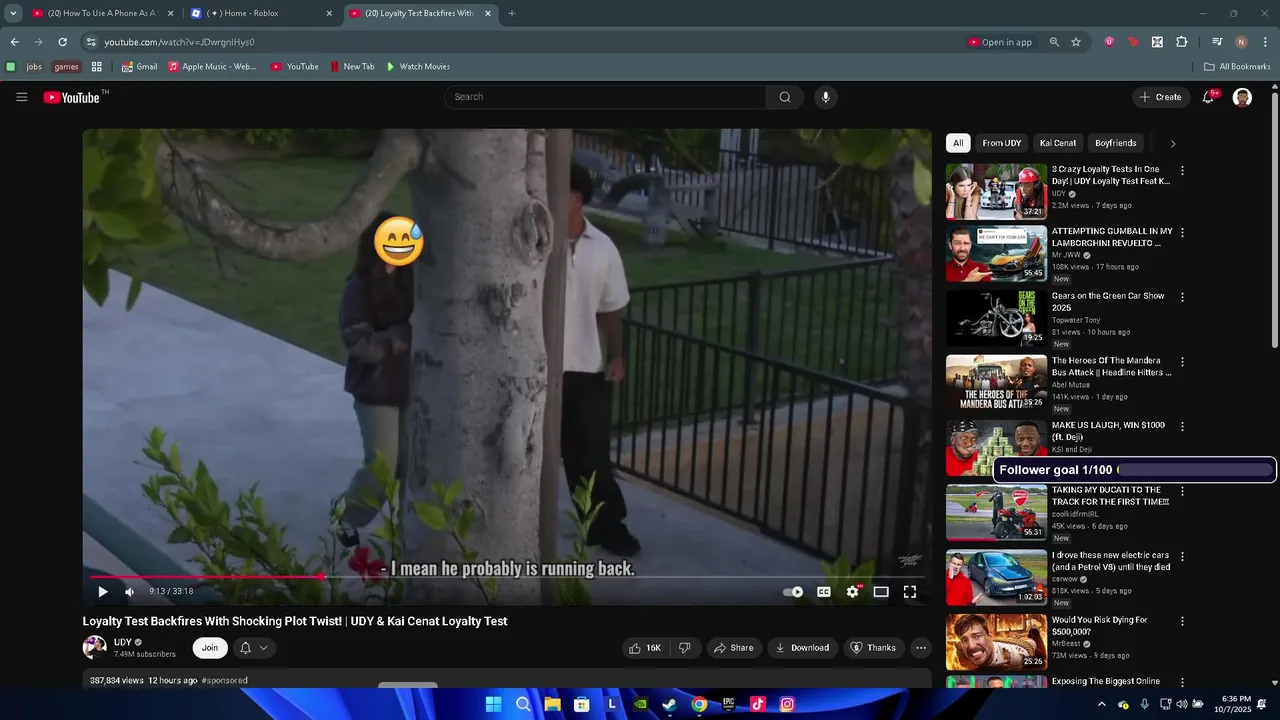
Task: Click the Download button
Action: point(802,648)
